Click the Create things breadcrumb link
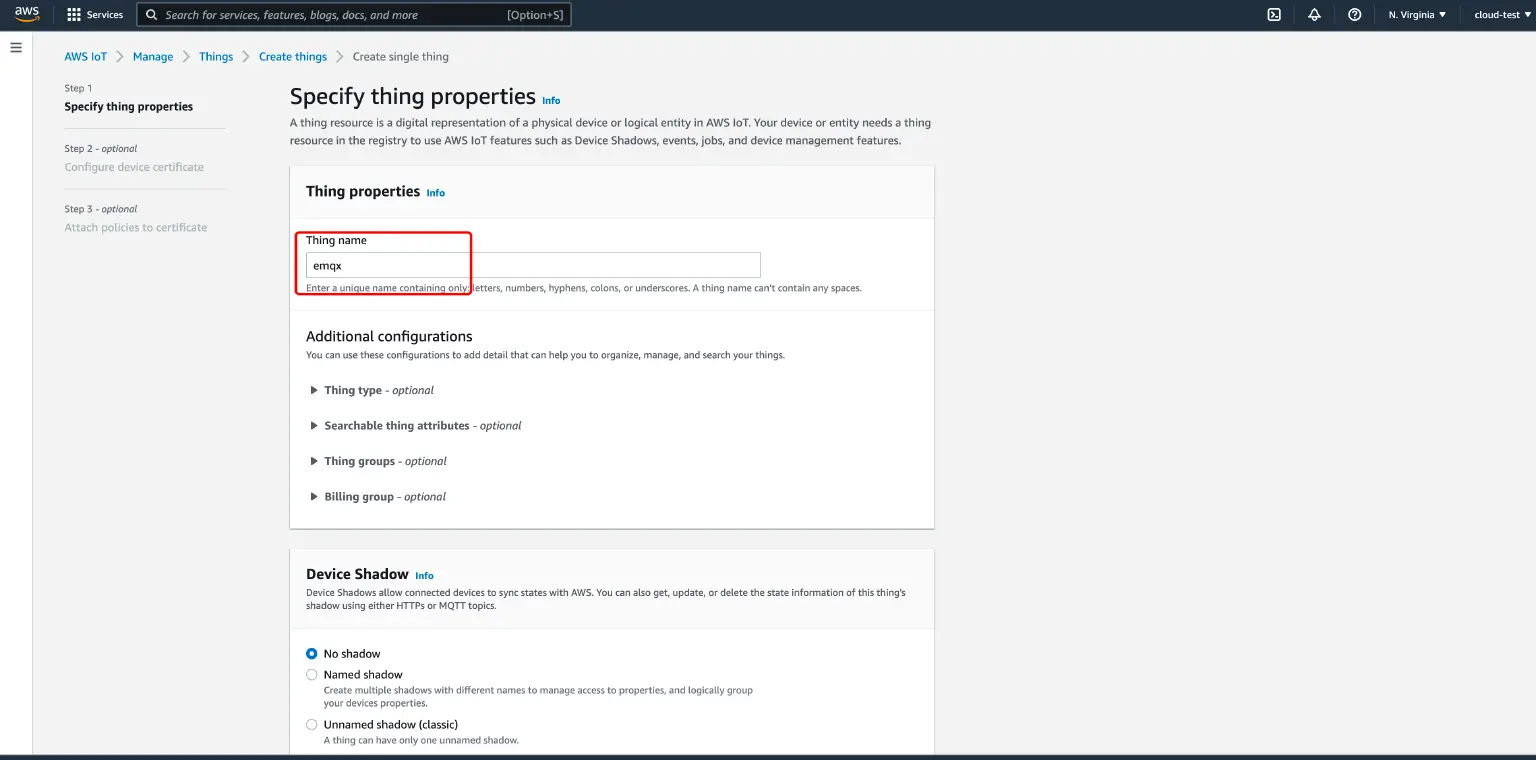Screen dimensions: 1536x760 coord(293,56)
